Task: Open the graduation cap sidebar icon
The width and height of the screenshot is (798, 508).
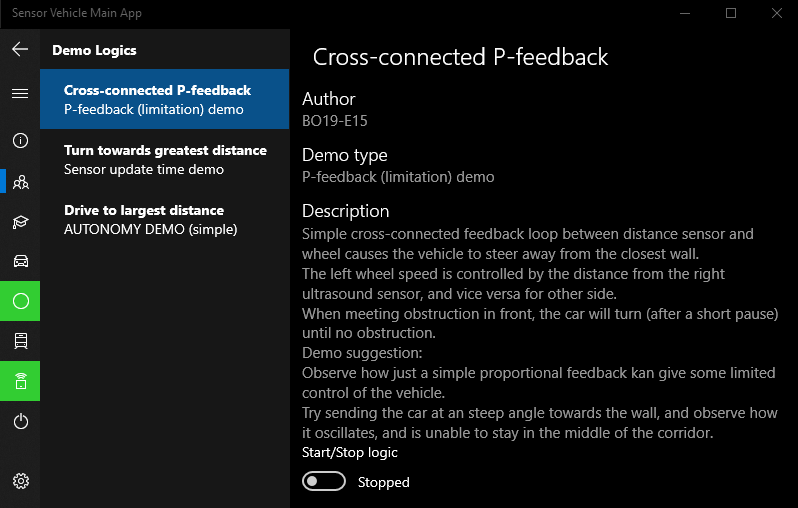Action: 20,221
